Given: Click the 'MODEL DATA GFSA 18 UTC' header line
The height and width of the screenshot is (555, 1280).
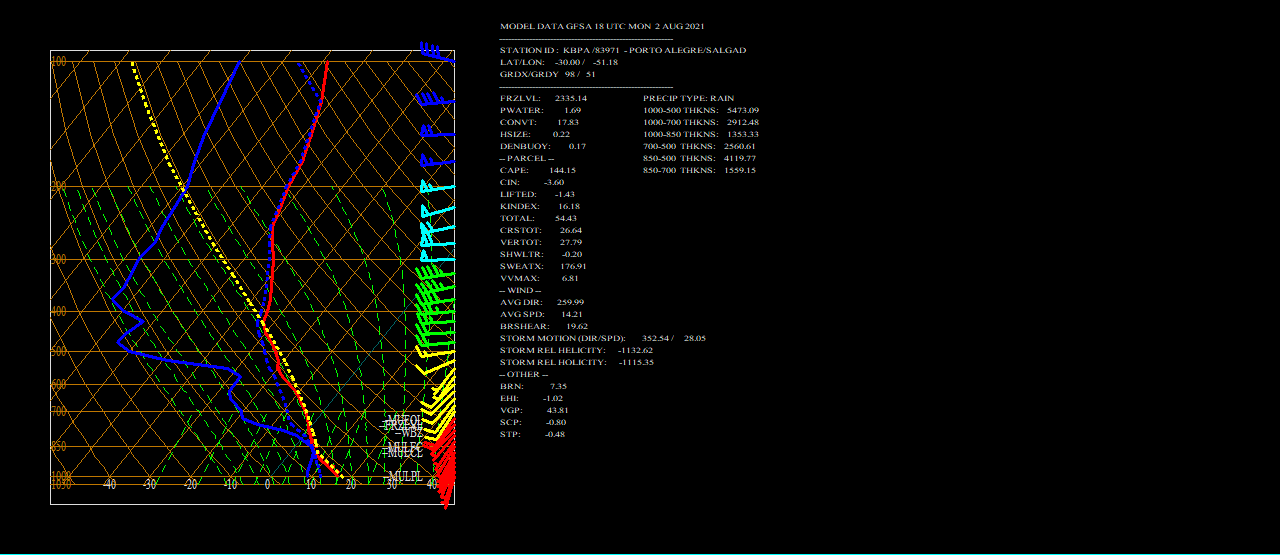Looking at the screenshot, I should [x=602, y=26].
